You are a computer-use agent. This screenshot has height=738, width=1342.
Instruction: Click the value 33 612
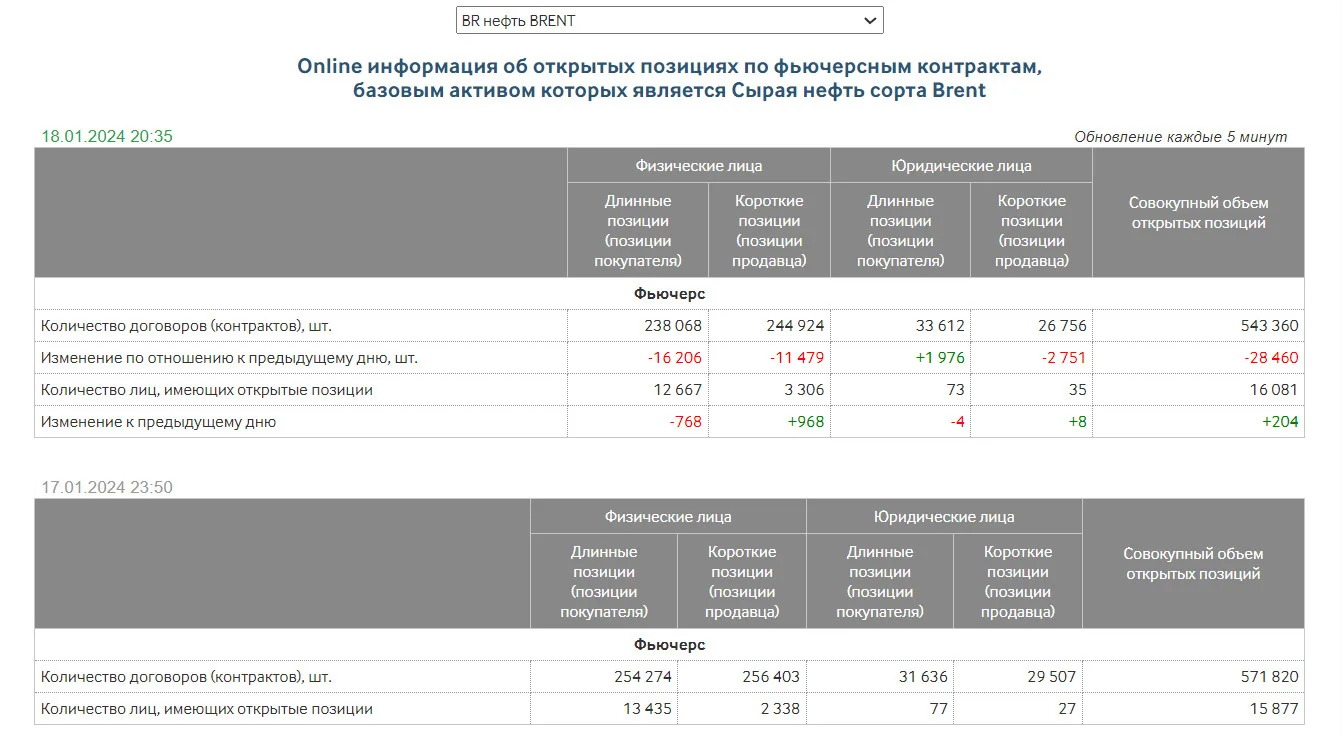[x=941, y=326]
